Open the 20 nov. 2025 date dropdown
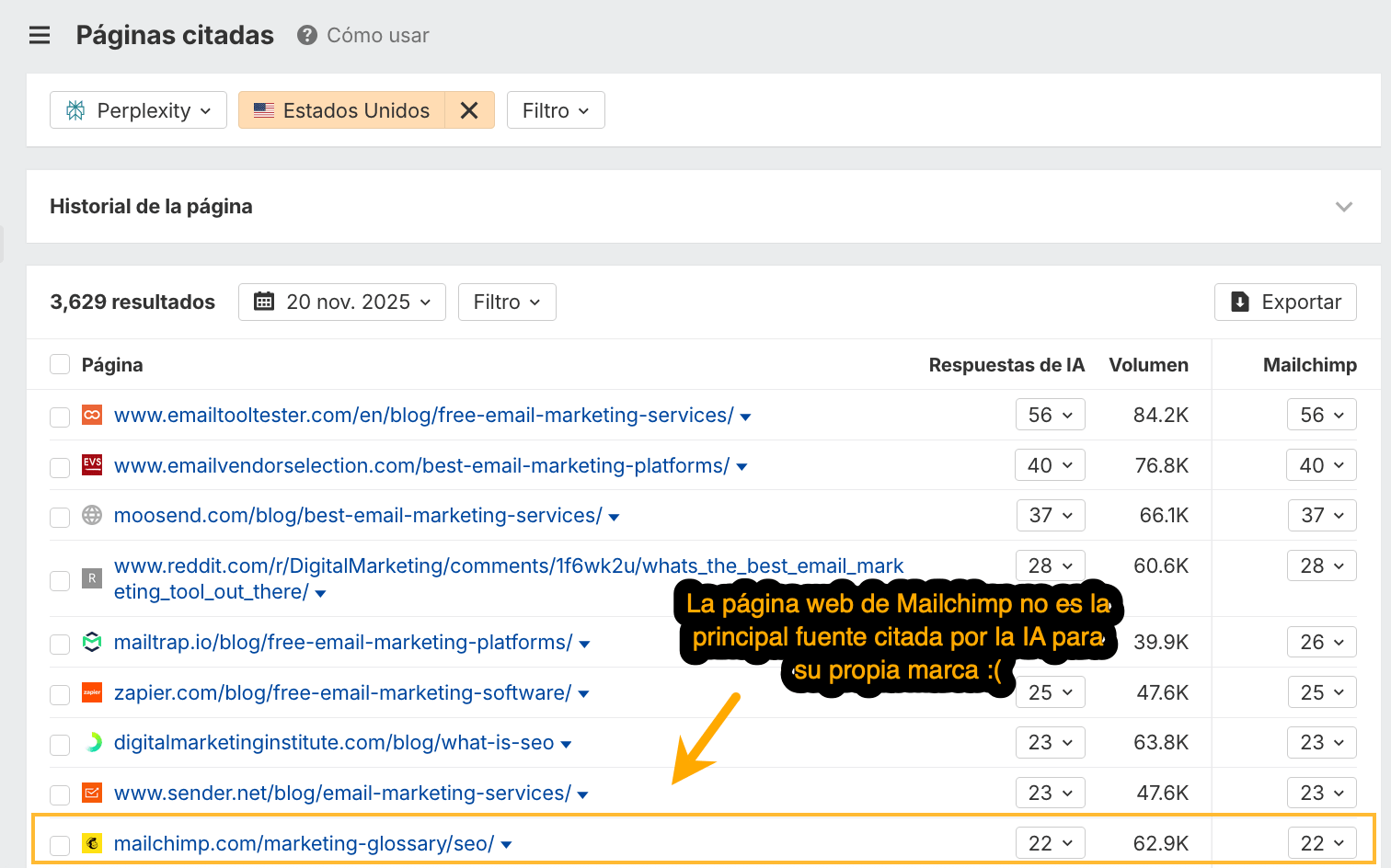This screenshot has width=1391, height=868. [x=342, y=302]
